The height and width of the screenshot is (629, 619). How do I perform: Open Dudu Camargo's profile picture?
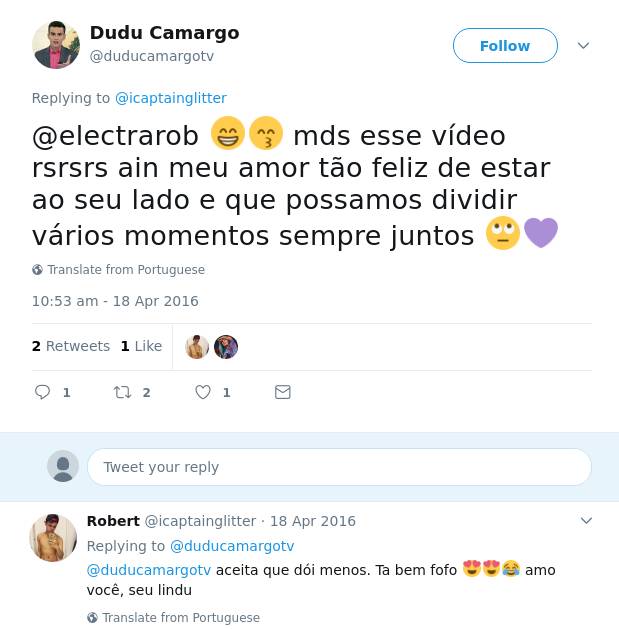(x=56, y=45)
